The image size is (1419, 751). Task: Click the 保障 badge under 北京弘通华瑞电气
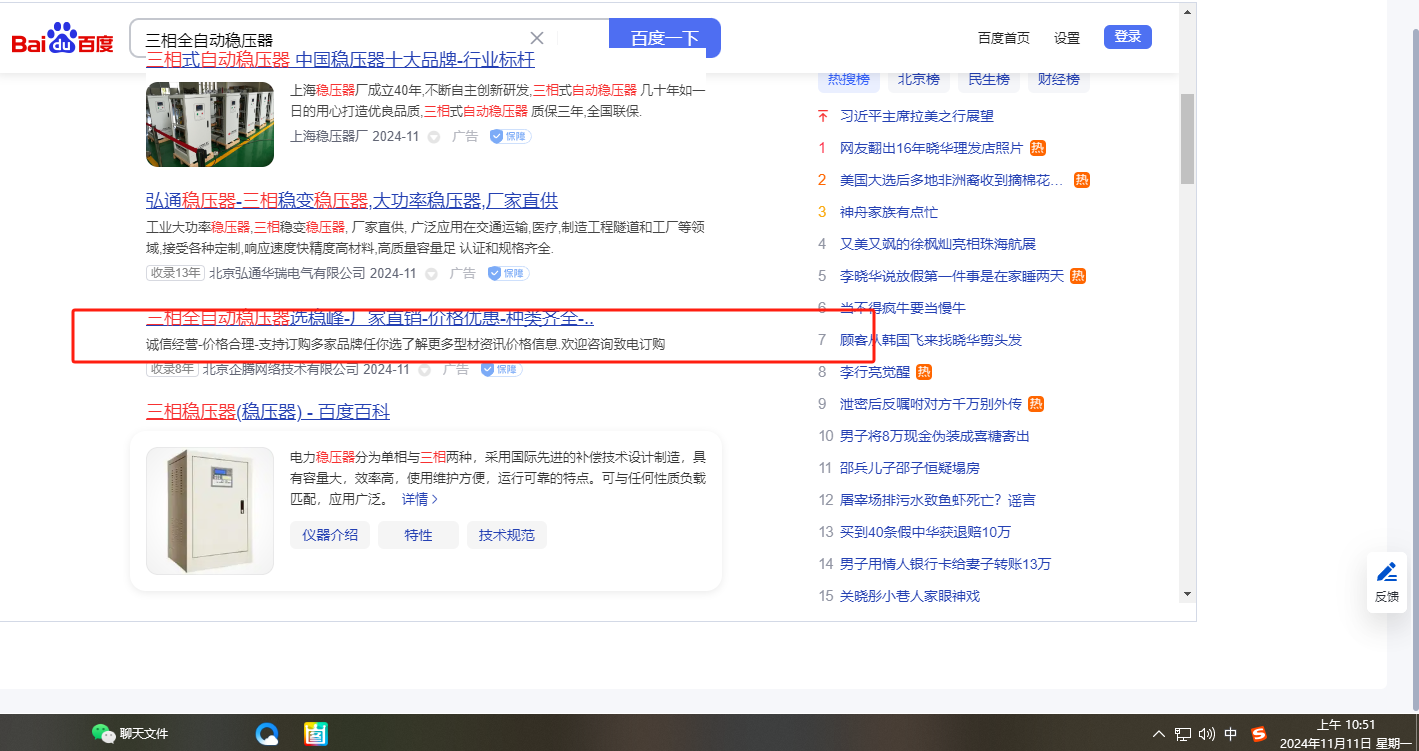[508, 273]
